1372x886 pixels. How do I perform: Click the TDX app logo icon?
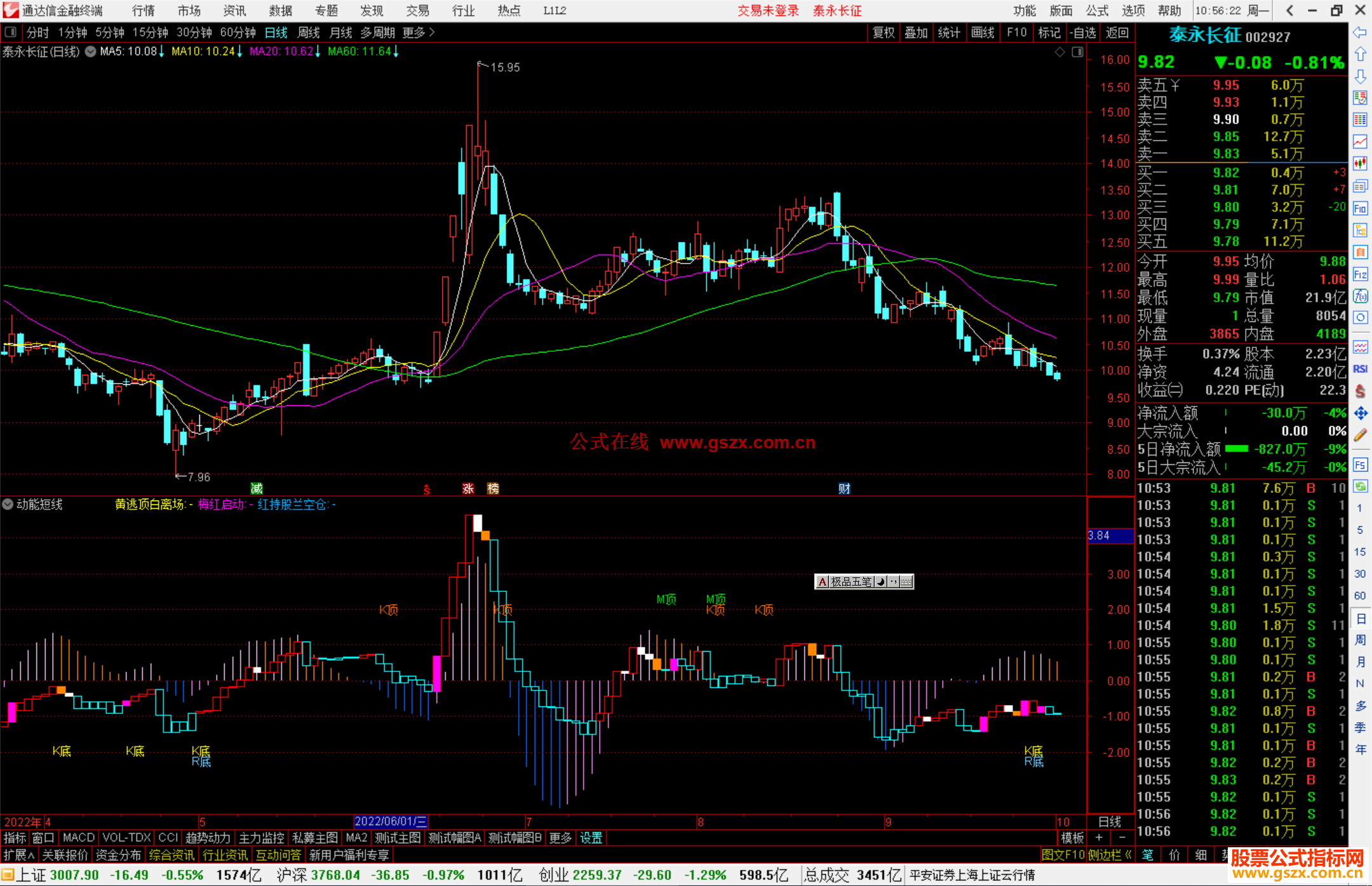[10, 10]
